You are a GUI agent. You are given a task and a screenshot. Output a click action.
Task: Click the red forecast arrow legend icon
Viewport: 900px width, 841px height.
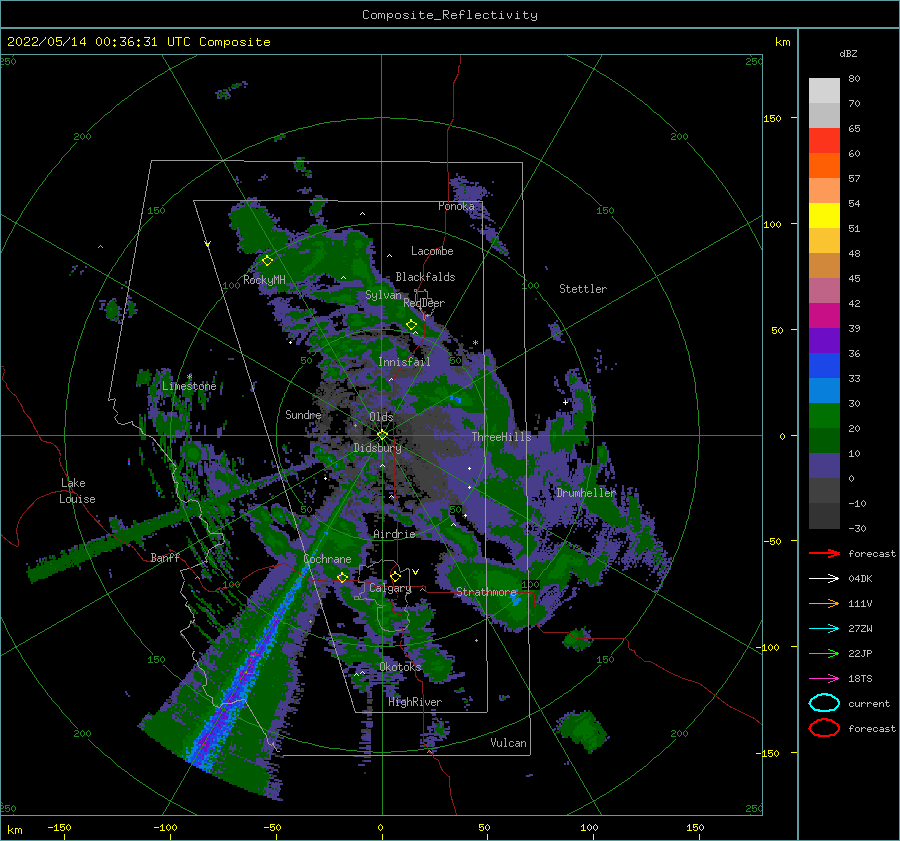824,553
